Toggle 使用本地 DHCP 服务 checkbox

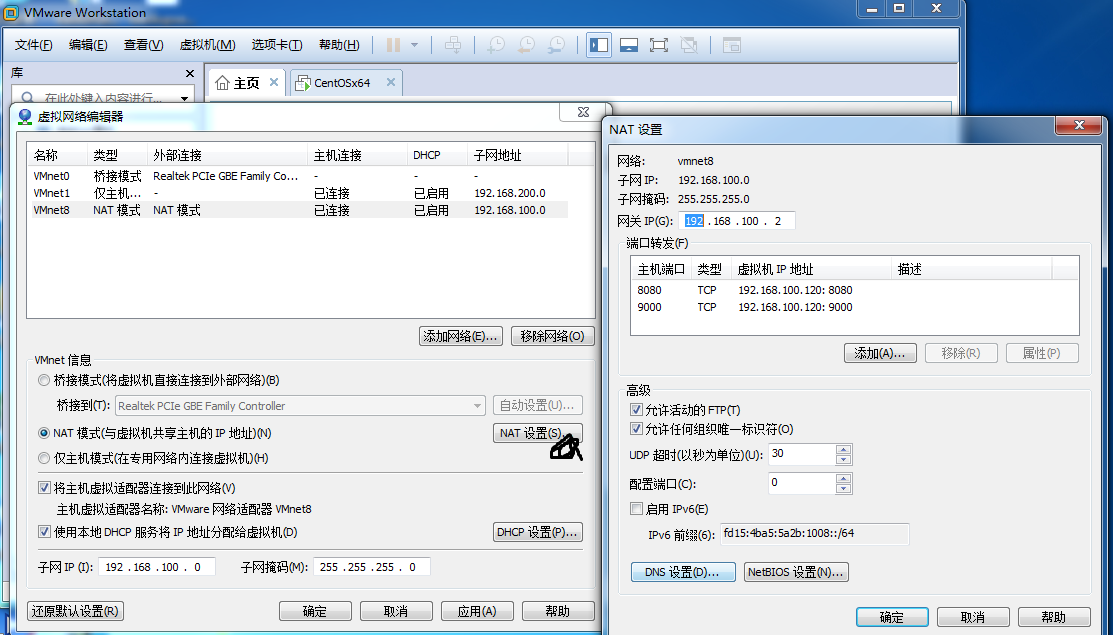(44, 532)
